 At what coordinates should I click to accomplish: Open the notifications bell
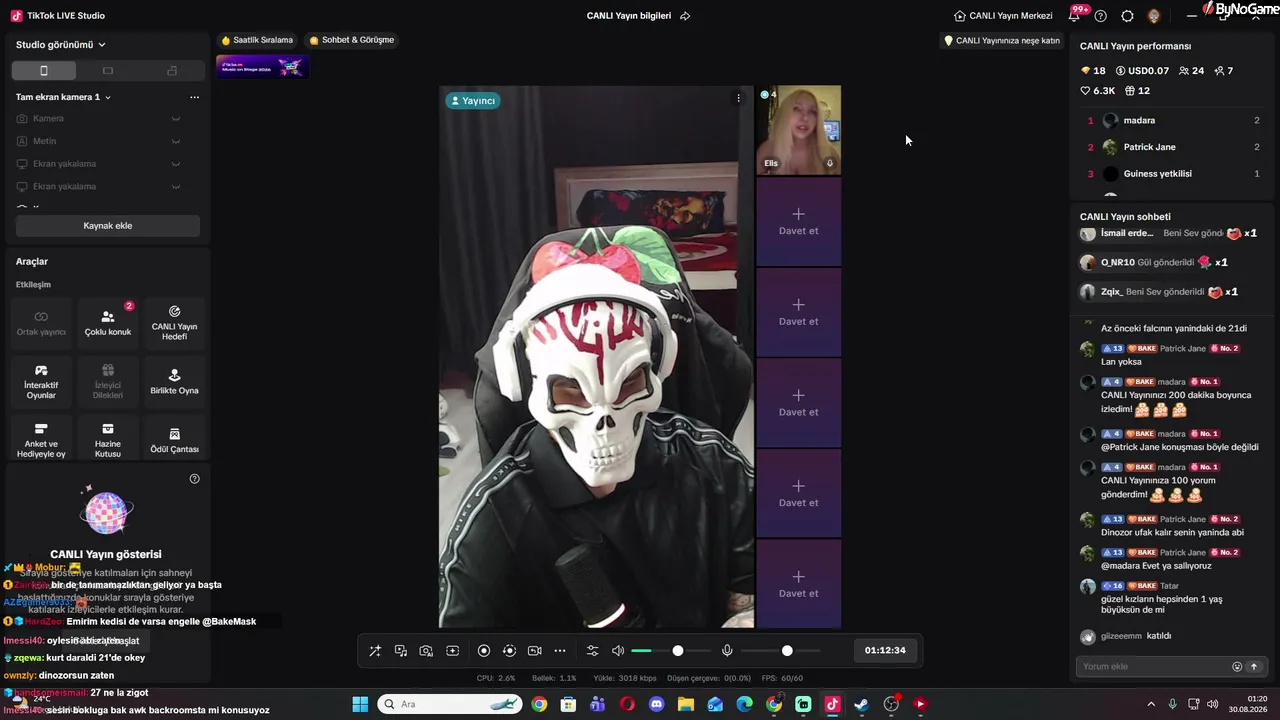click(x=1076, y=16)
